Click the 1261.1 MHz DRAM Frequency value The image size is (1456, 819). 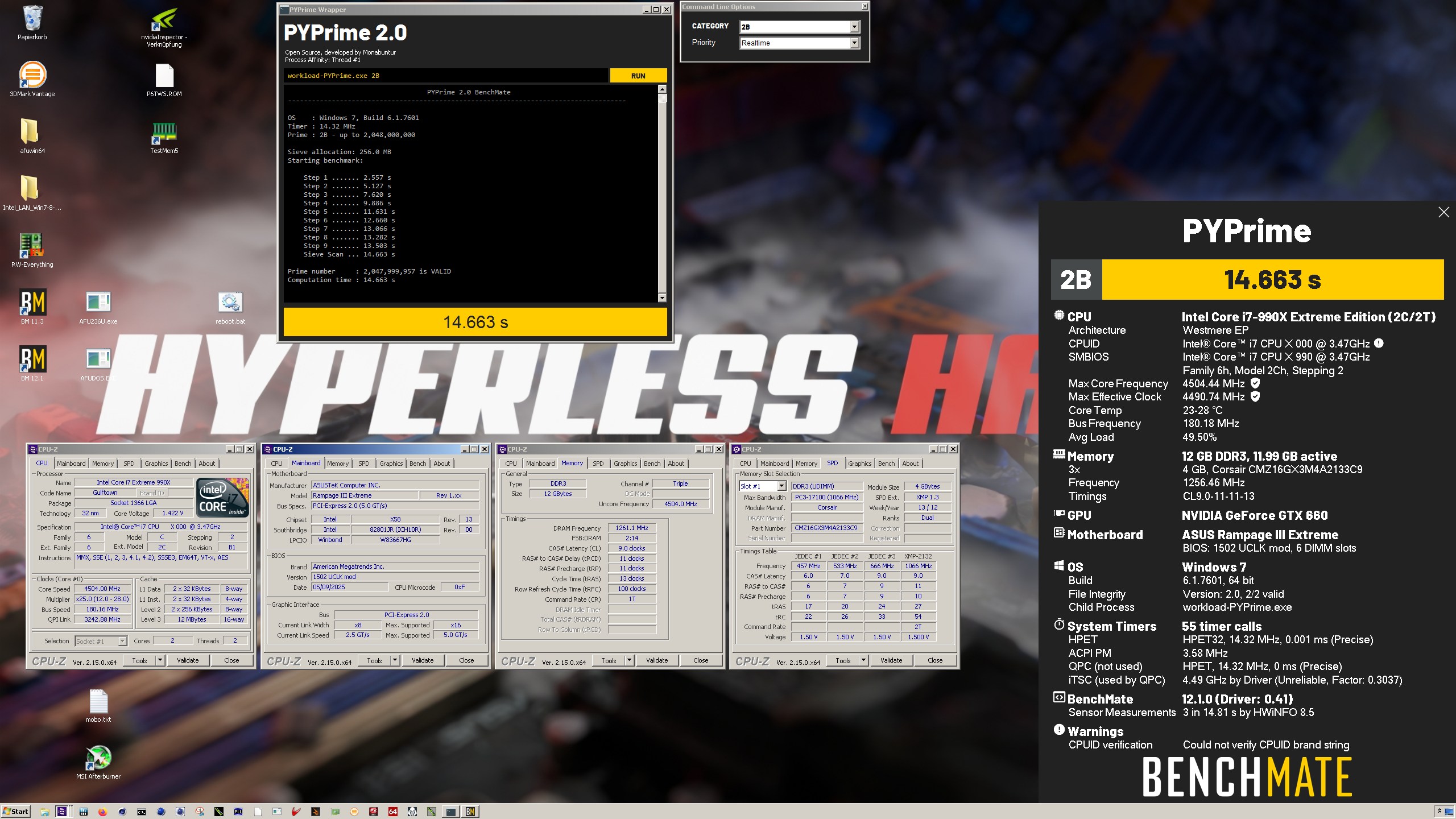click(x=631, y=528)
